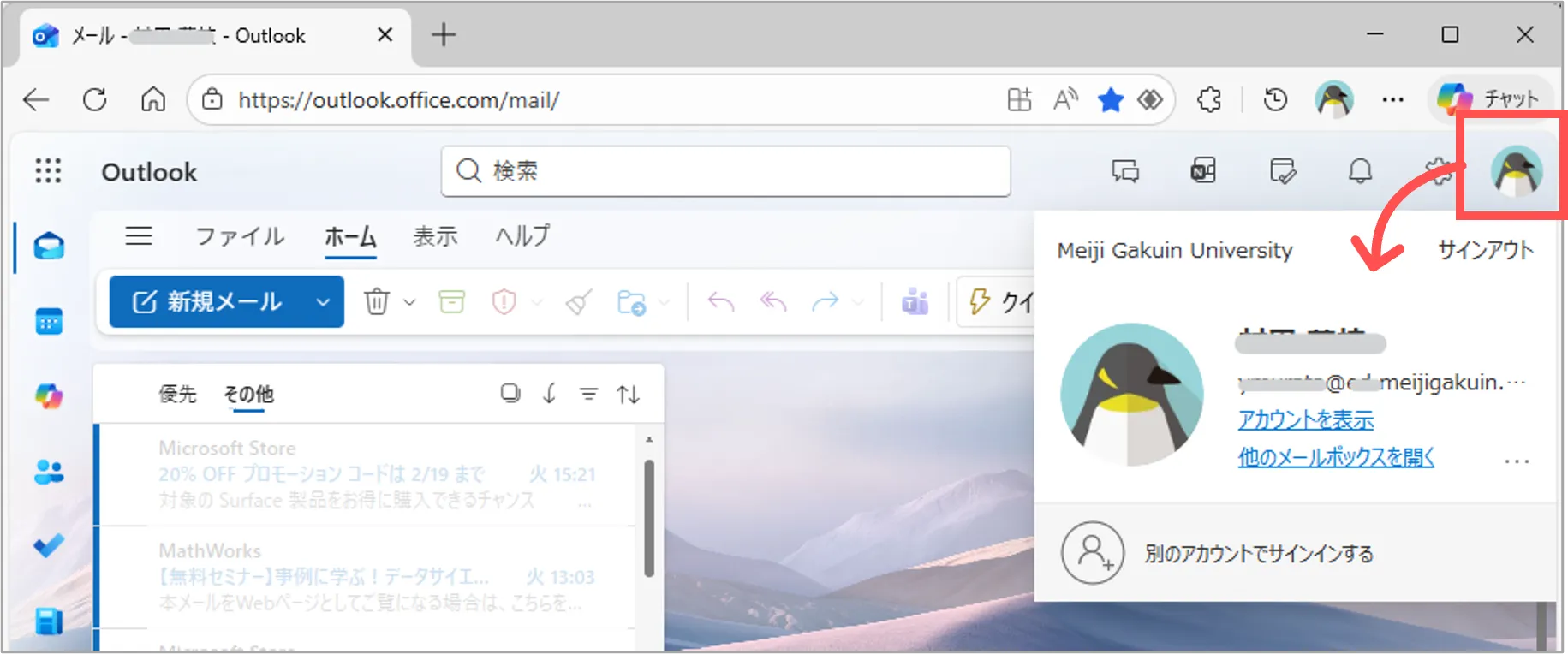Open the message sort order menu
This screenshot has width=1568, height=654.
point(629,394)
